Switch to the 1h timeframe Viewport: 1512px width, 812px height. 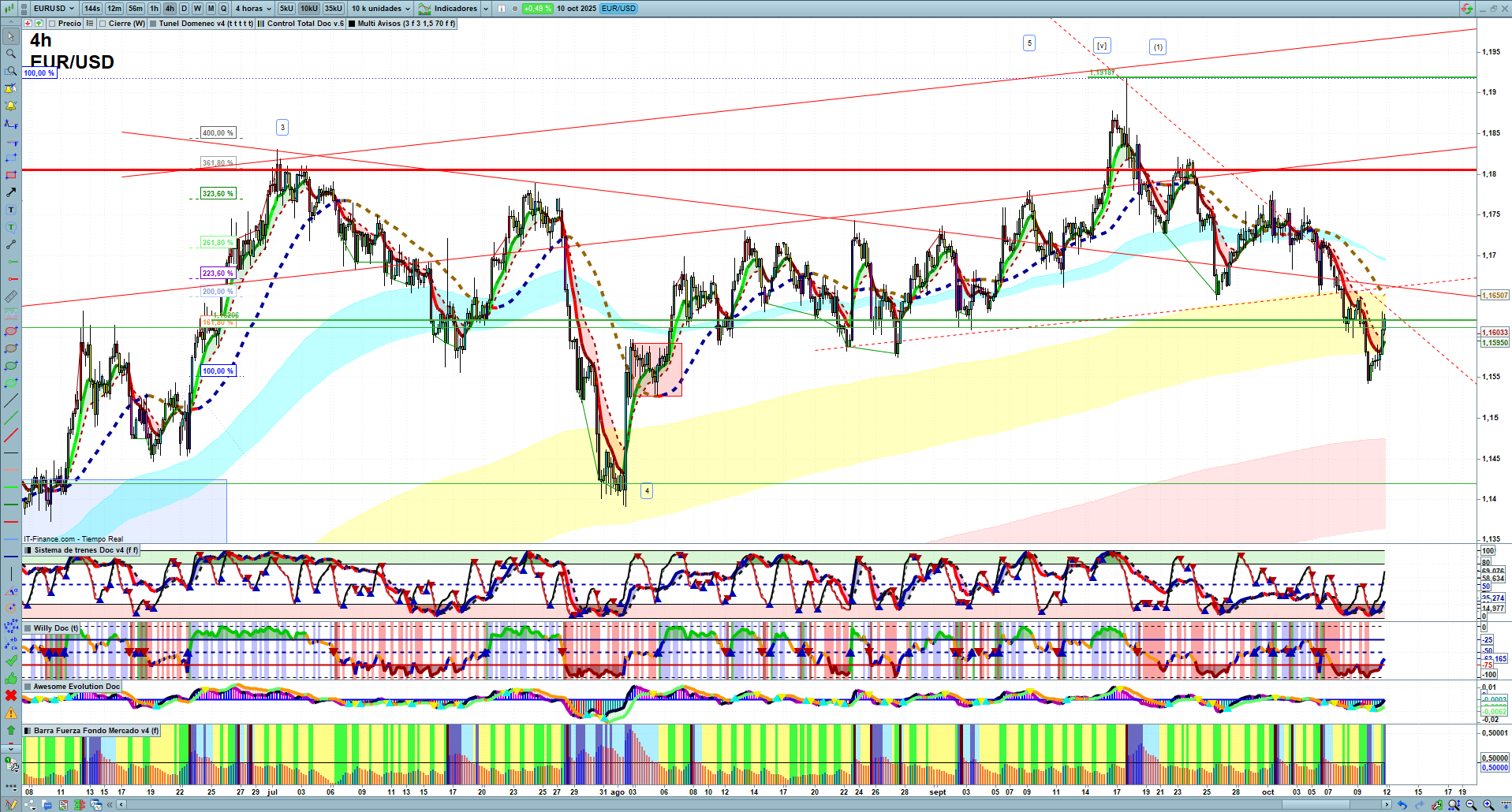click(154, 9)
